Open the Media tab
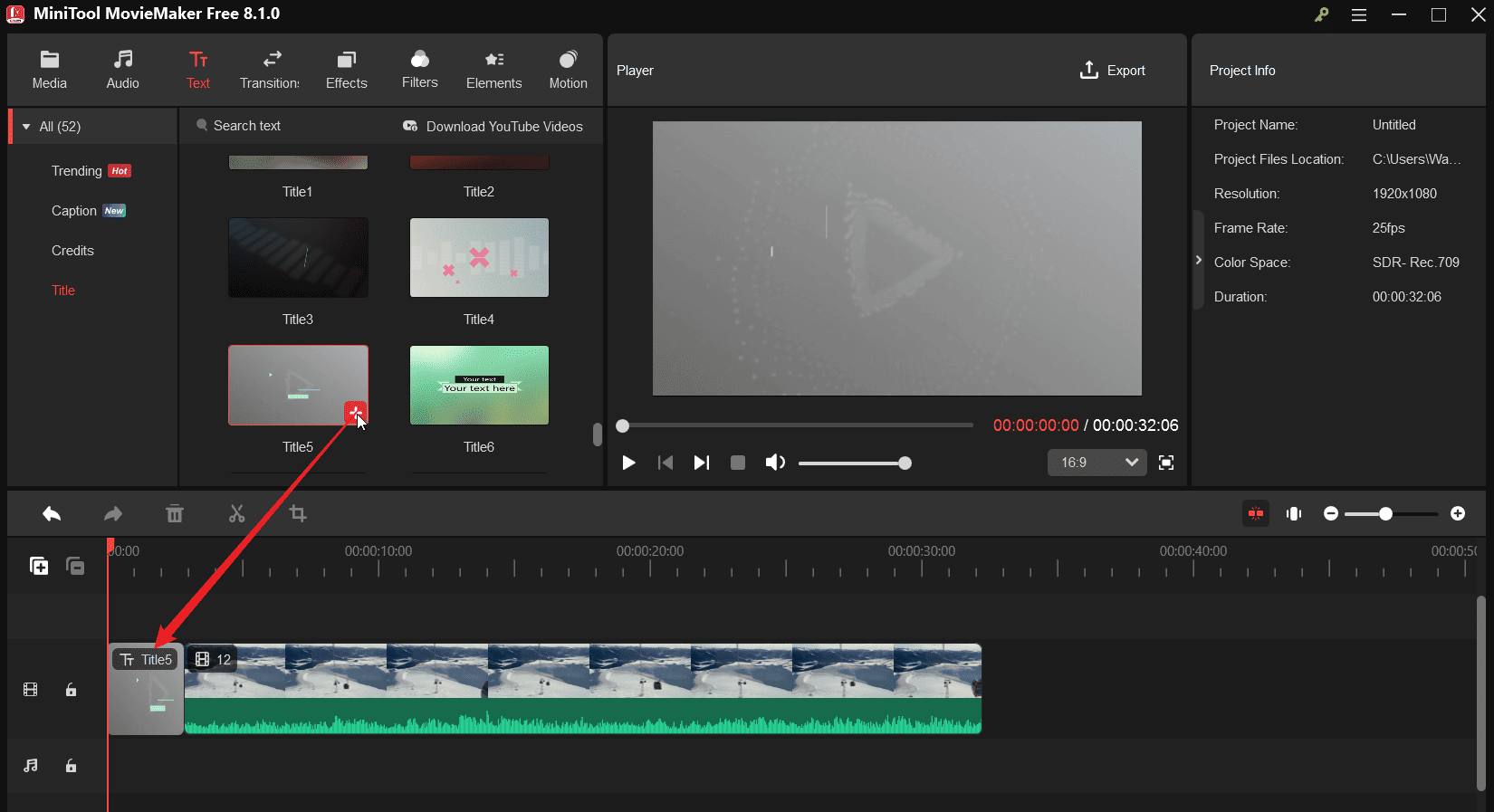The width and height of the screenshot is (1494, 812). pos(50,71)
